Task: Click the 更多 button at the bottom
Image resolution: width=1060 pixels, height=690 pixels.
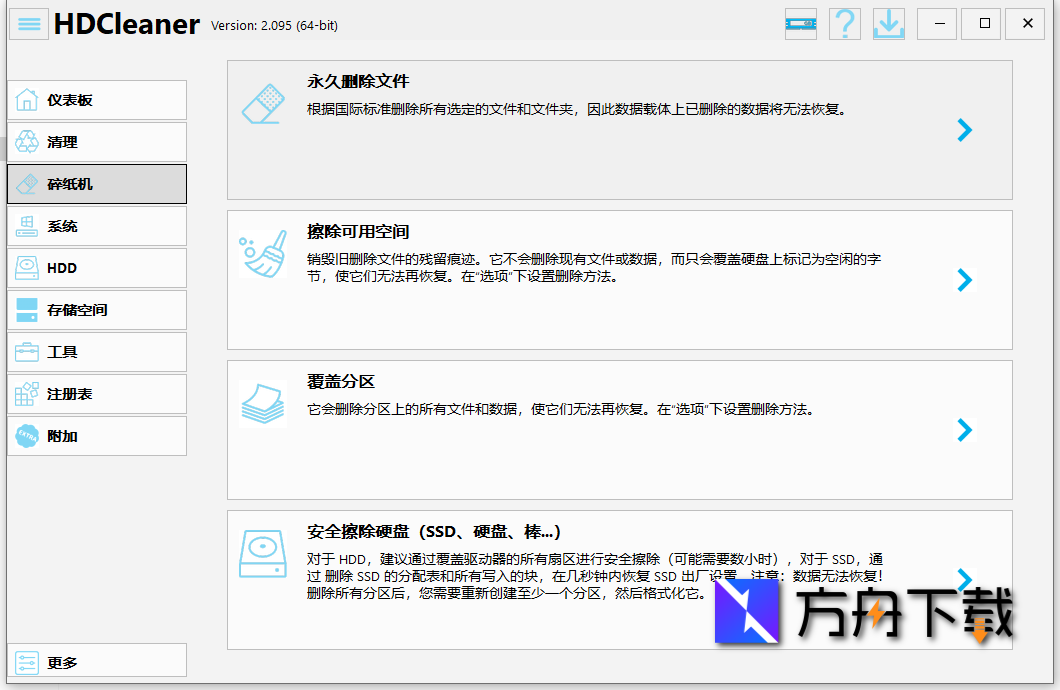Action: [96, 661]
